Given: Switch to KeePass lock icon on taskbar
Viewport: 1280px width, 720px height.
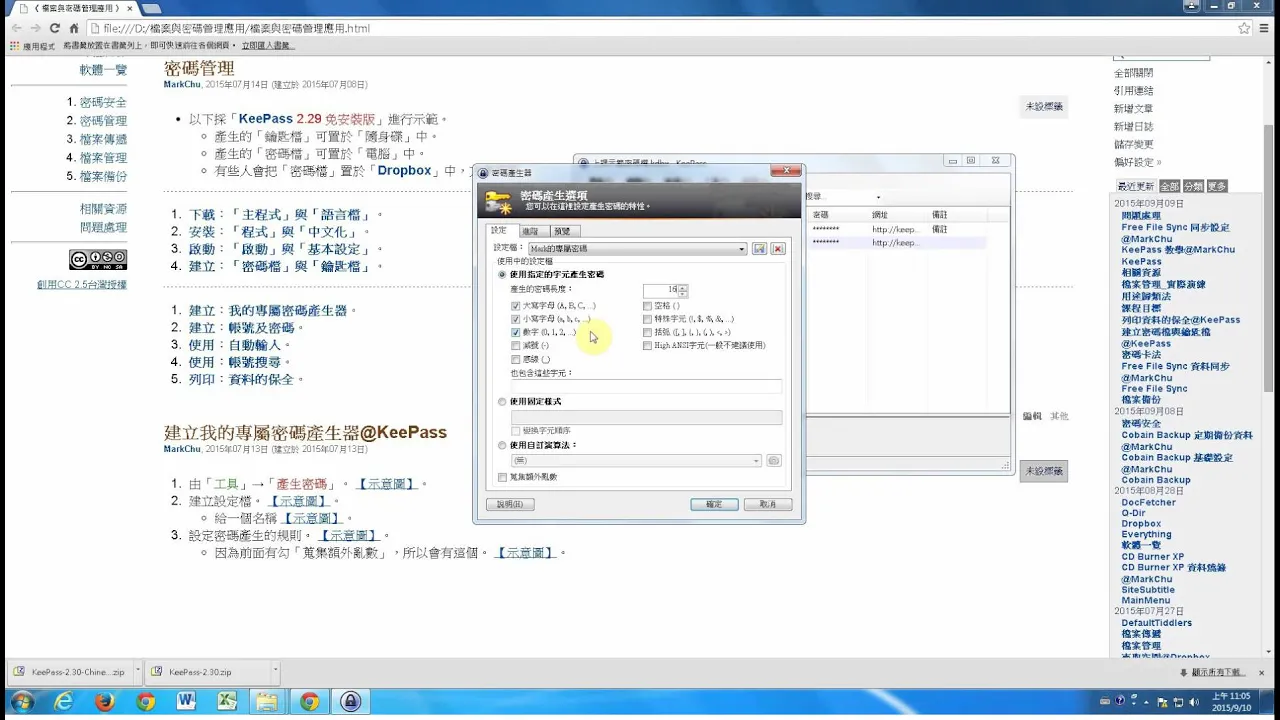Looking at the screenshot, I should (x=350, y=701).
